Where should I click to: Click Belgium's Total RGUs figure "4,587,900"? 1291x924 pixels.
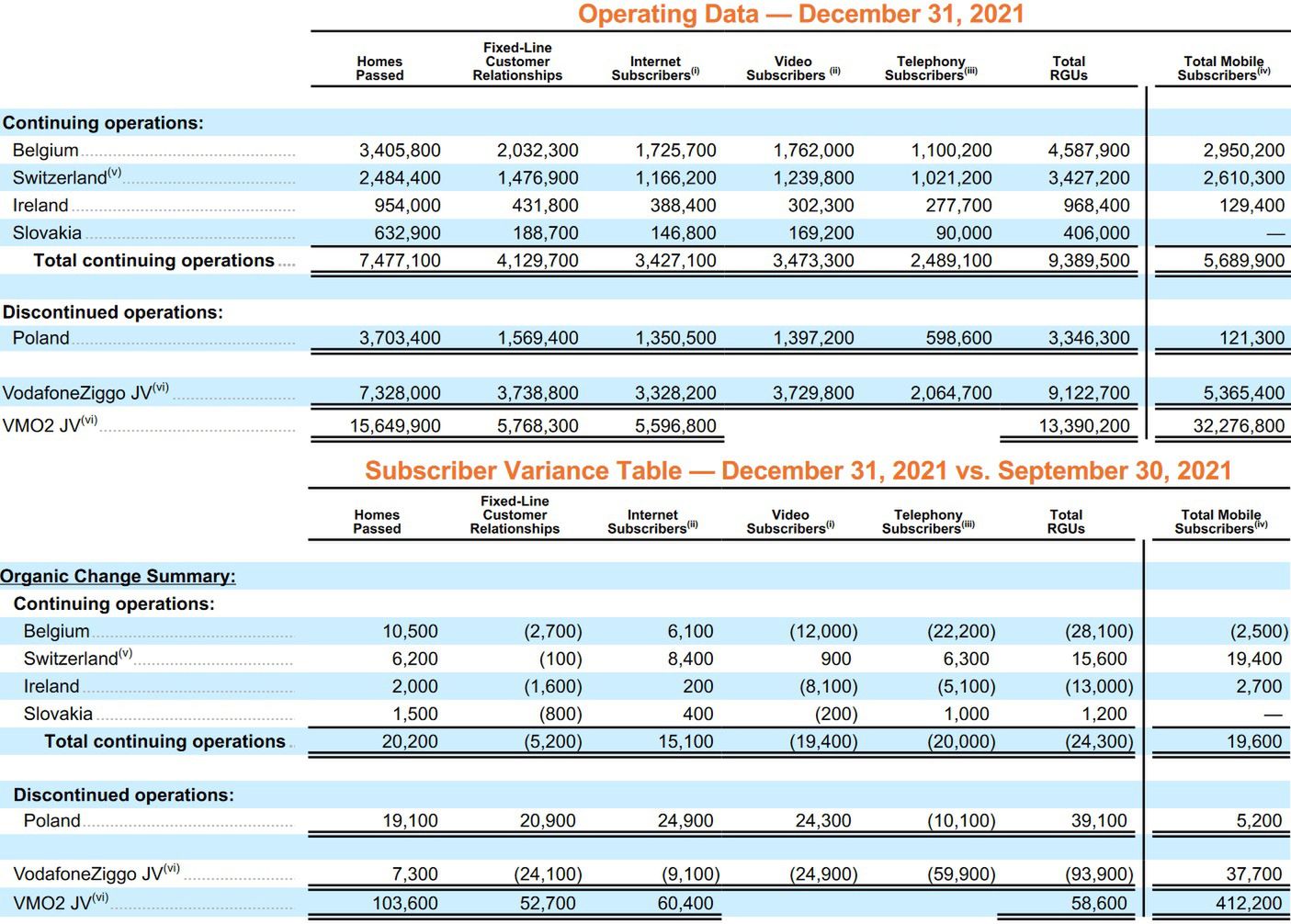1089,150
